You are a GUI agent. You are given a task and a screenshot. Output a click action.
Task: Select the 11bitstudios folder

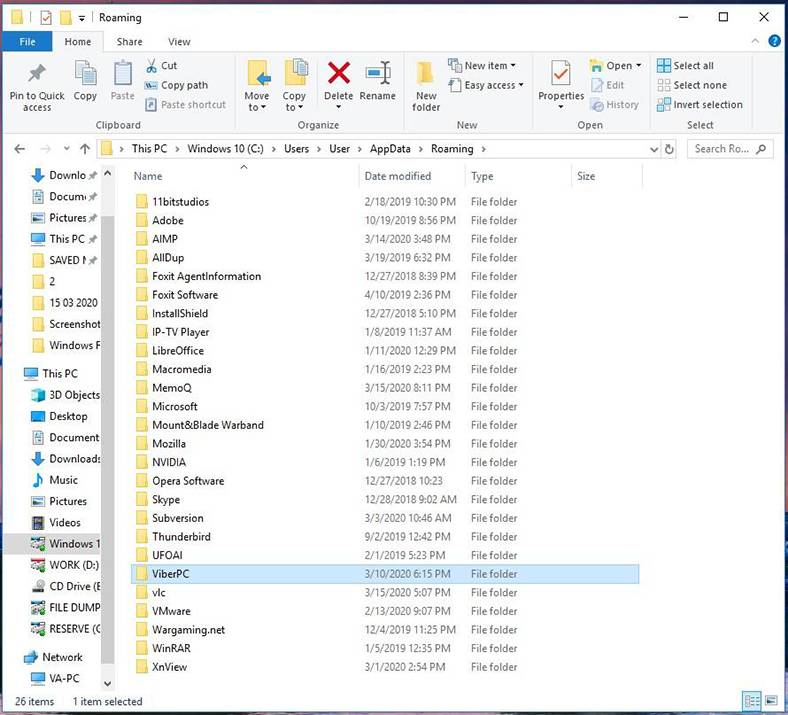[385, 202]
